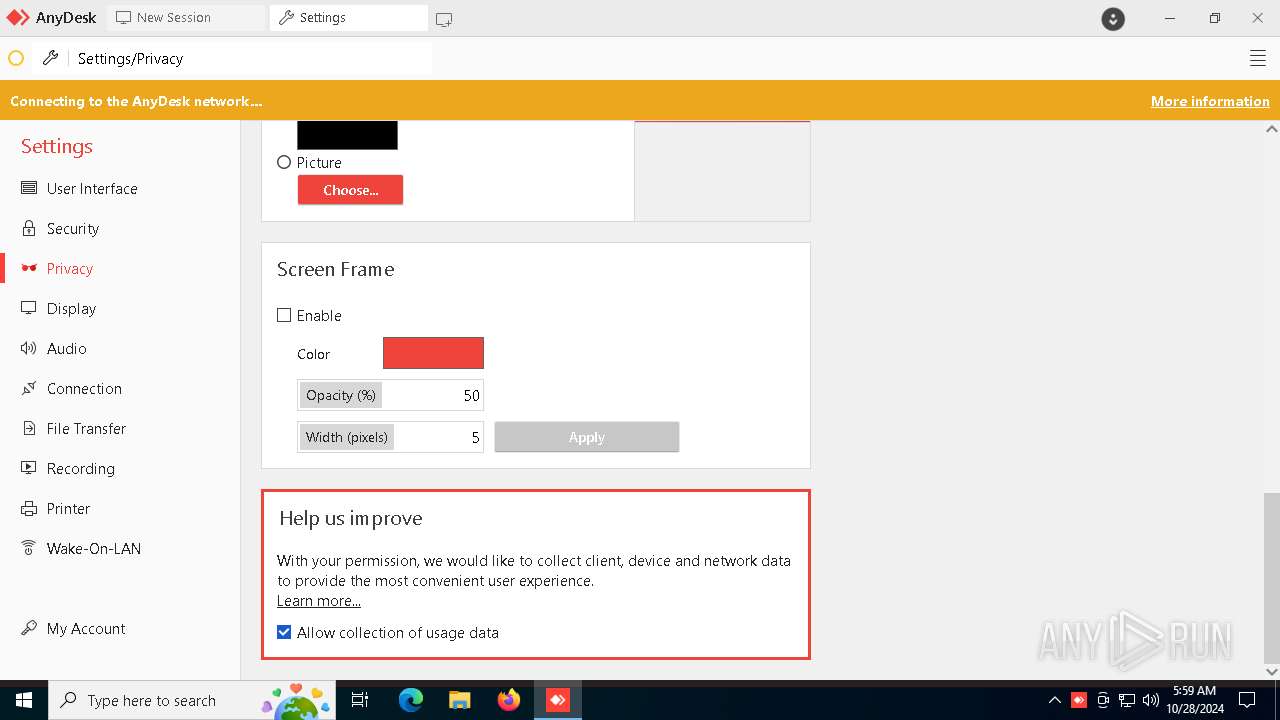Enable the Screen Frame checkbox

click(x=284, y=315)
